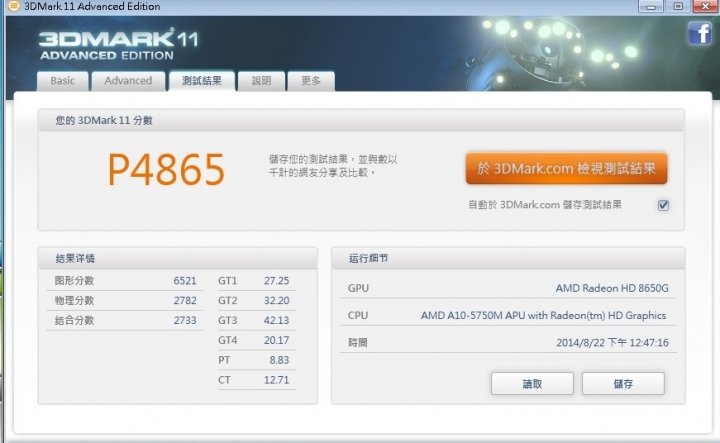Click the 3DMark 11 Advanced Edition logo
Screen dimensions: 720x443
[119, 44]
